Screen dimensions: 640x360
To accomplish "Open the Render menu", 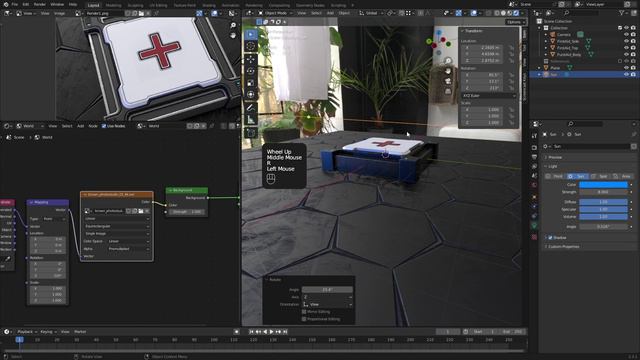I will 40,4.
